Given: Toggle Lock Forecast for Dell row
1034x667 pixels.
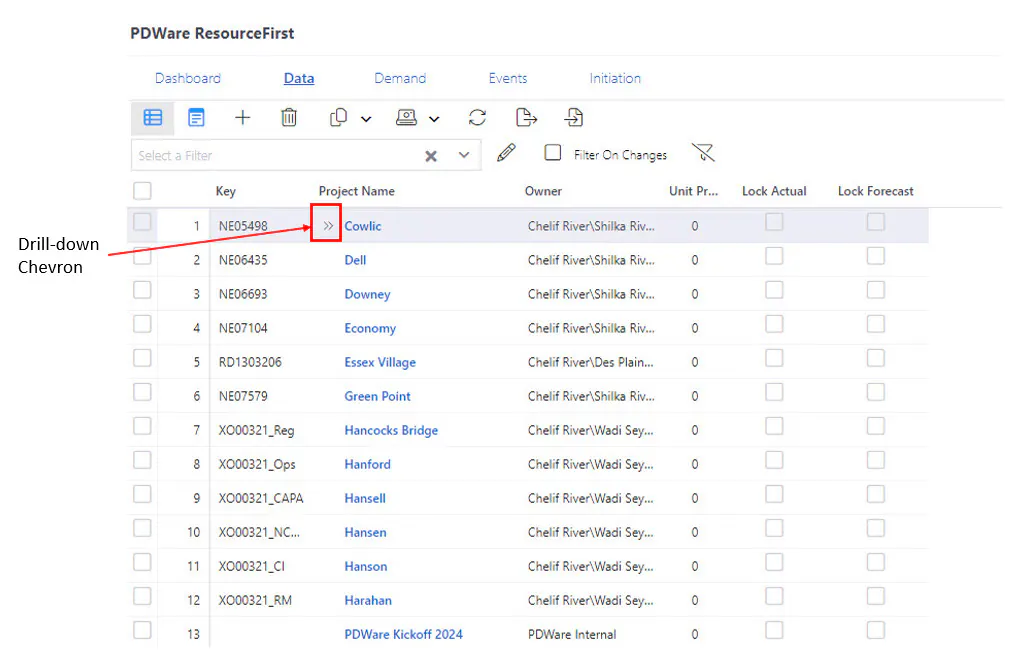Looking at the screenshot, I should 876,256.
